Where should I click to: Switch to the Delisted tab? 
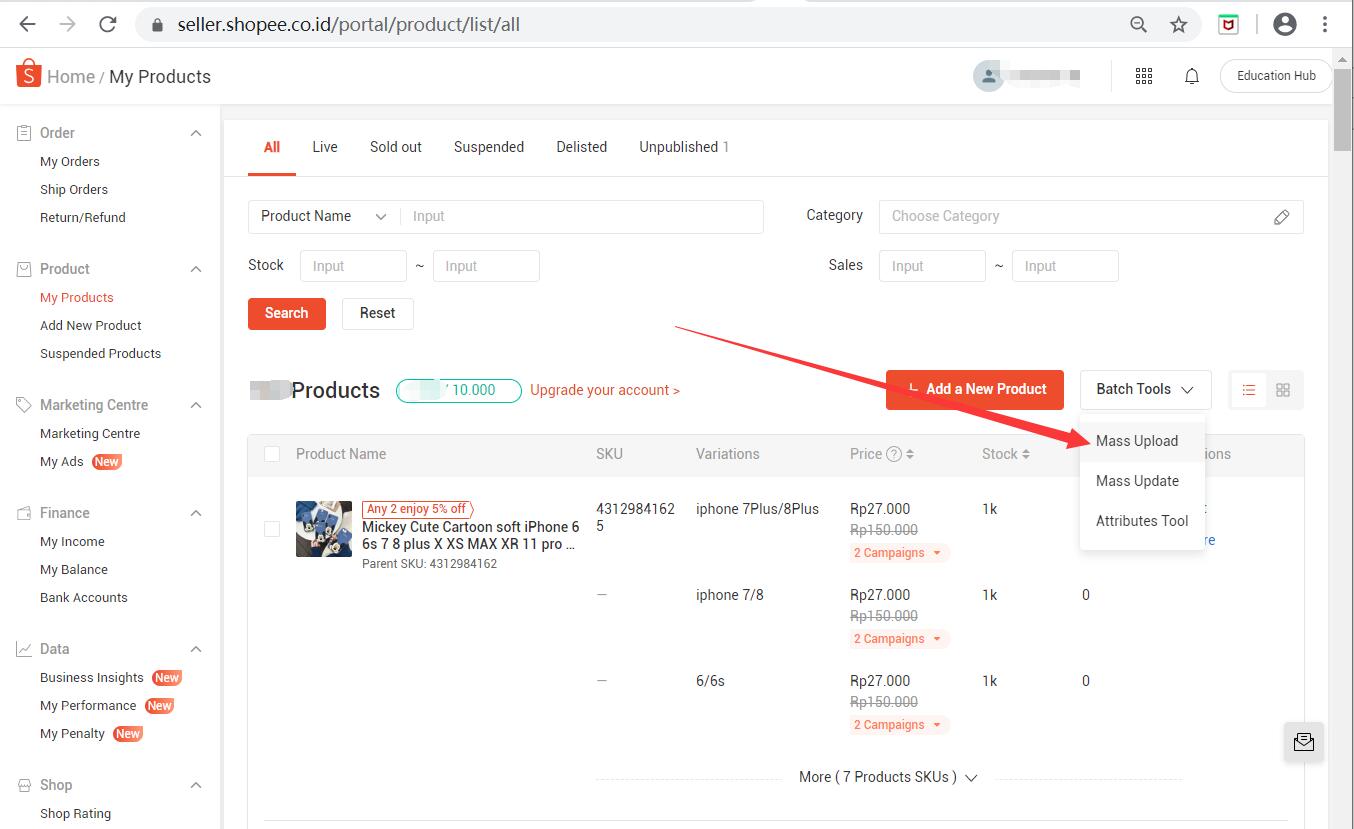582,147
